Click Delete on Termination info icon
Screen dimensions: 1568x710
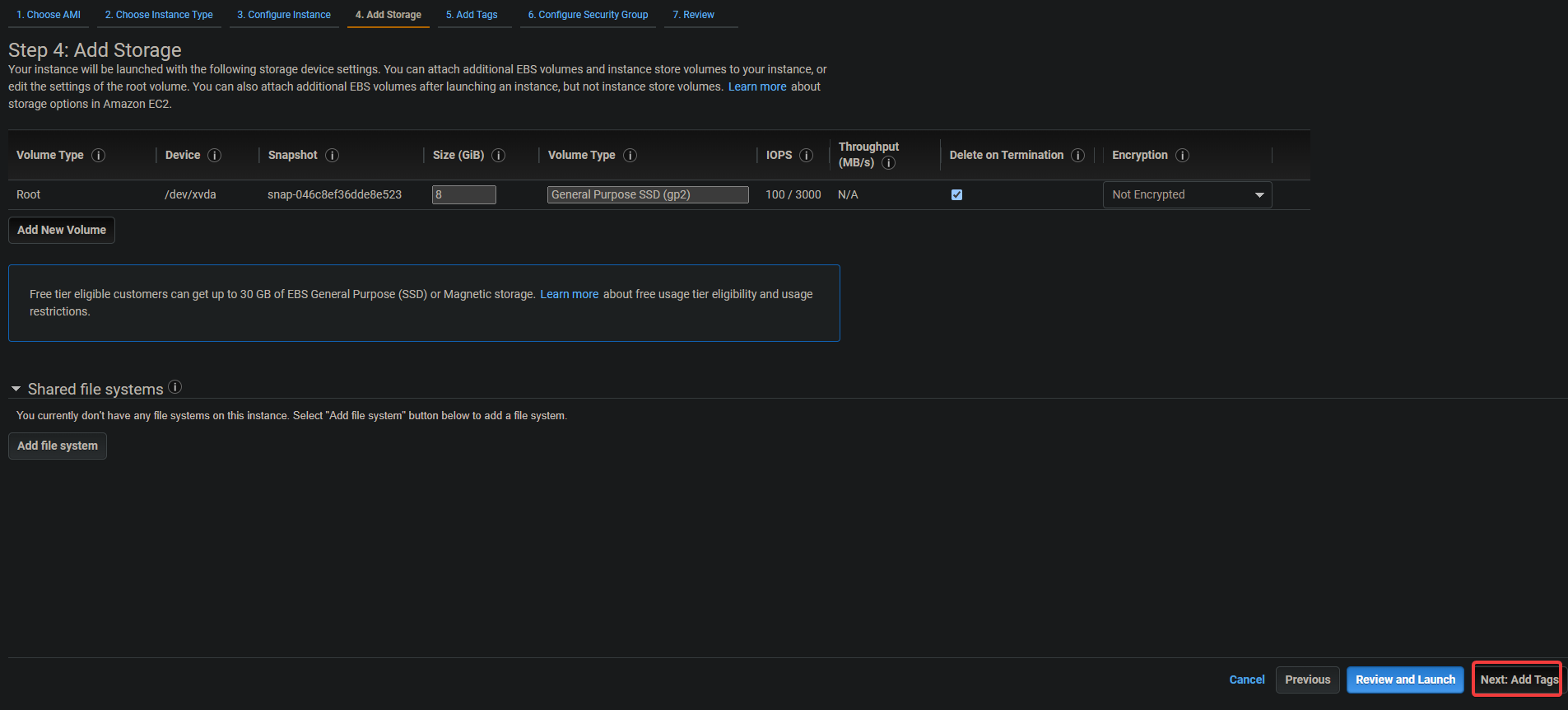1078,156
